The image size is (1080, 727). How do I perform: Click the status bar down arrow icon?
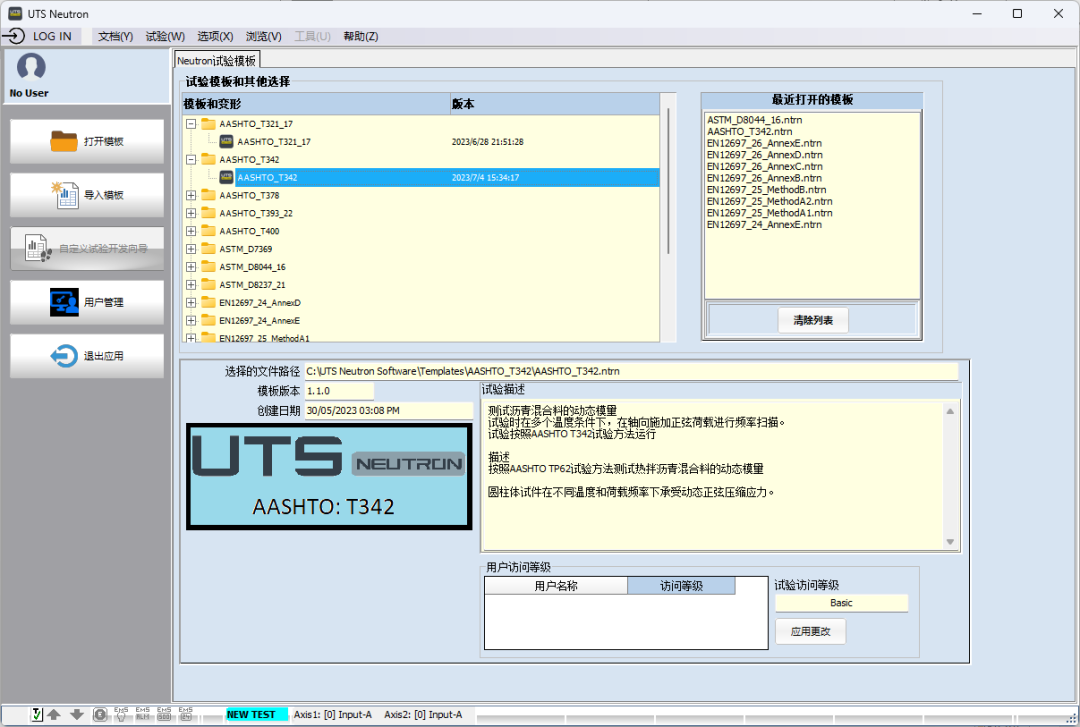tap(76, 715)
